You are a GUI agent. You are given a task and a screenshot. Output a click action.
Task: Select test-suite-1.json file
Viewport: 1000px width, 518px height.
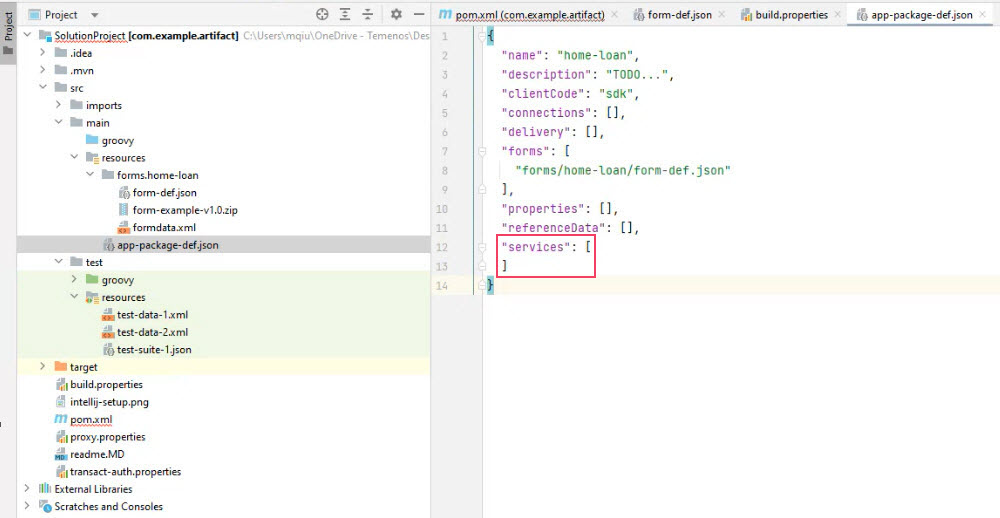click(x=154, y=350)
